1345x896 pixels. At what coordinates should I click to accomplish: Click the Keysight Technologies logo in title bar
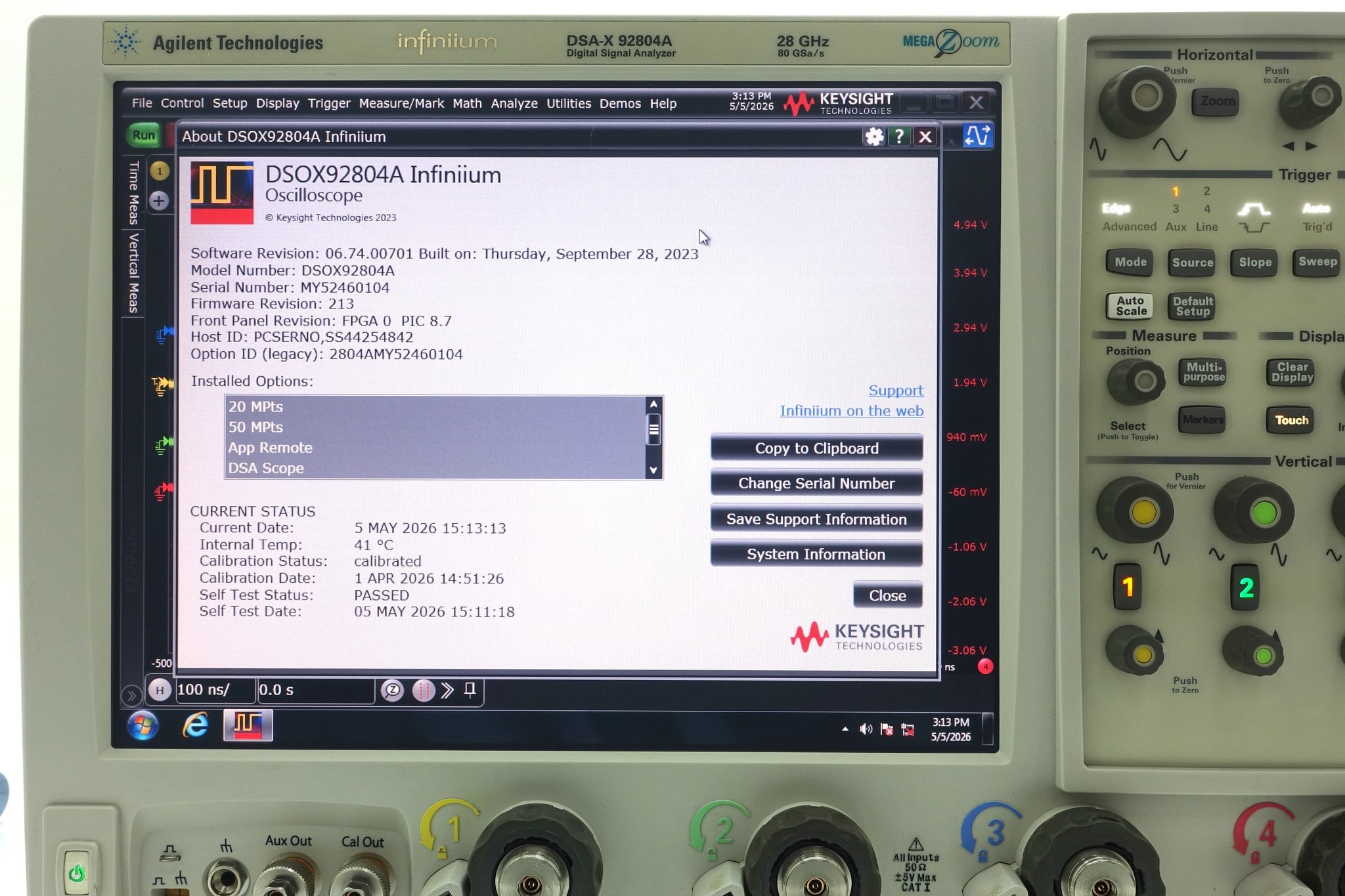[x=839, y=103]
